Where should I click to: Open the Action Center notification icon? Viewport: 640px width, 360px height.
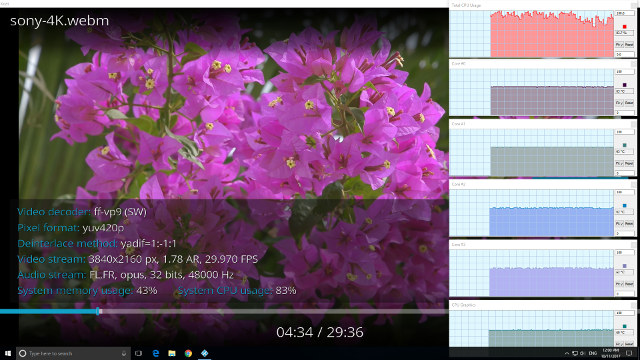[629, 353]
